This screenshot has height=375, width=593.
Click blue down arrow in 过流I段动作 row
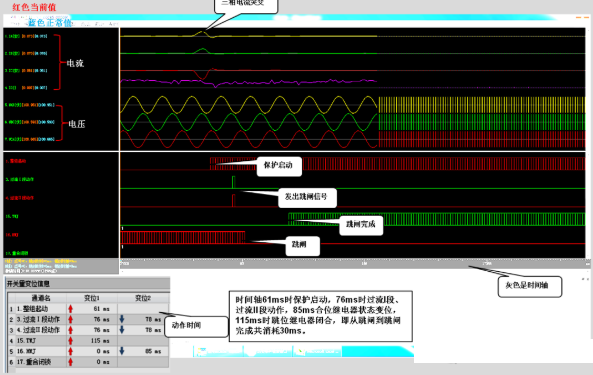pos(122,319)
